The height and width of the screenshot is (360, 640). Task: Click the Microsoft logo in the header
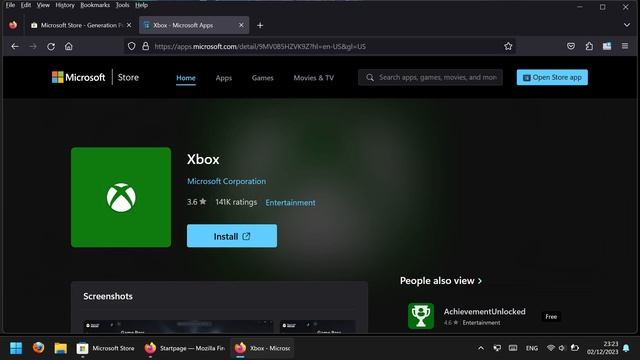coord(78,77)
